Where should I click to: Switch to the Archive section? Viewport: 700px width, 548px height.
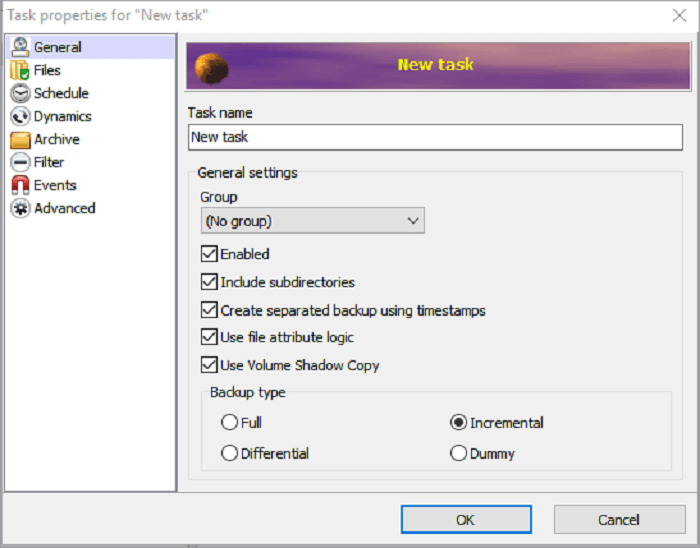coord(57,139)
